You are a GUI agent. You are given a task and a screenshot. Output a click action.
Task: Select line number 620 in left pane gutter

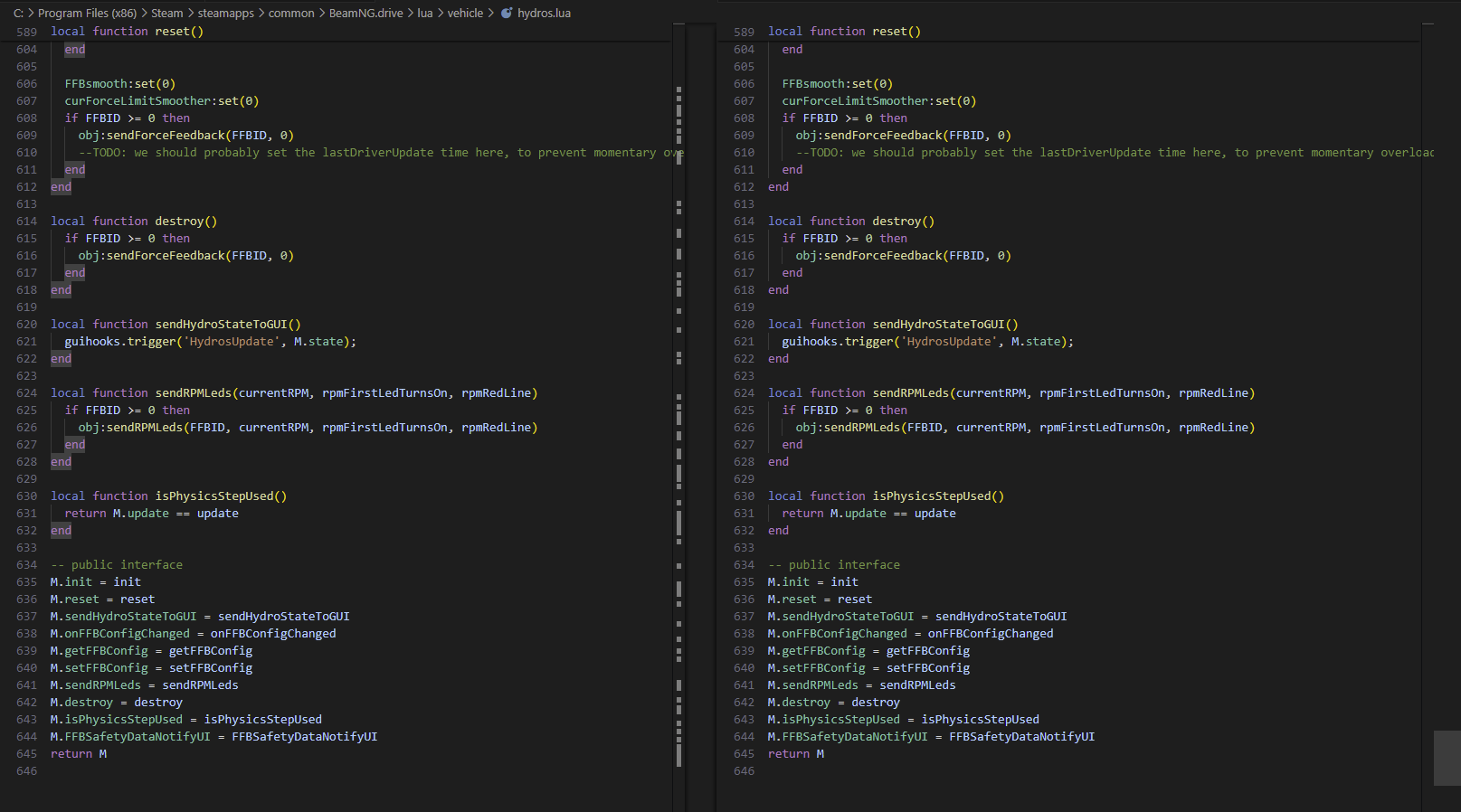point(27,325)
